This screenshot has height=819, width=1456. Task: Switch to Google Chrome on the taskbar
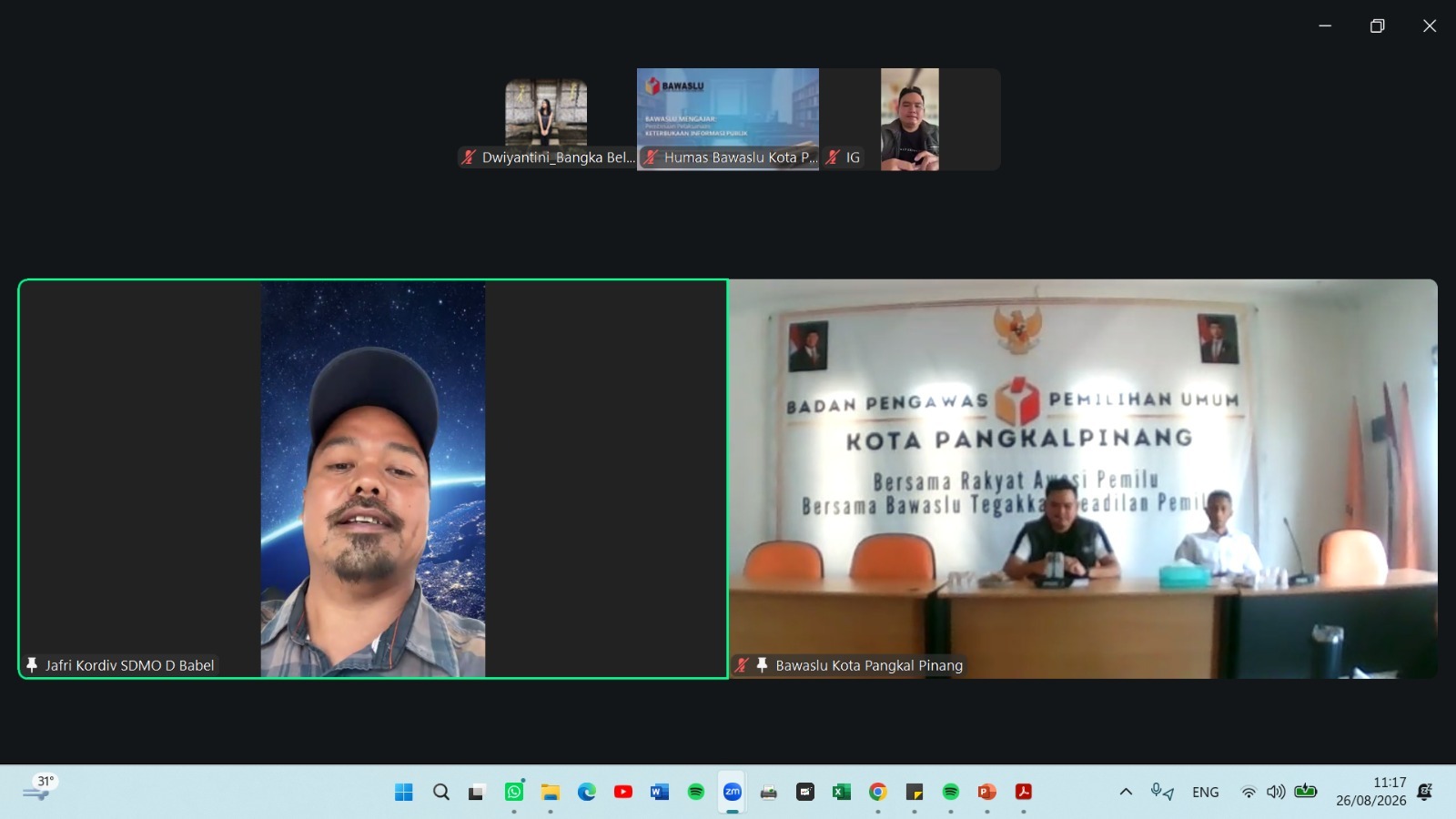click(878, 792)
